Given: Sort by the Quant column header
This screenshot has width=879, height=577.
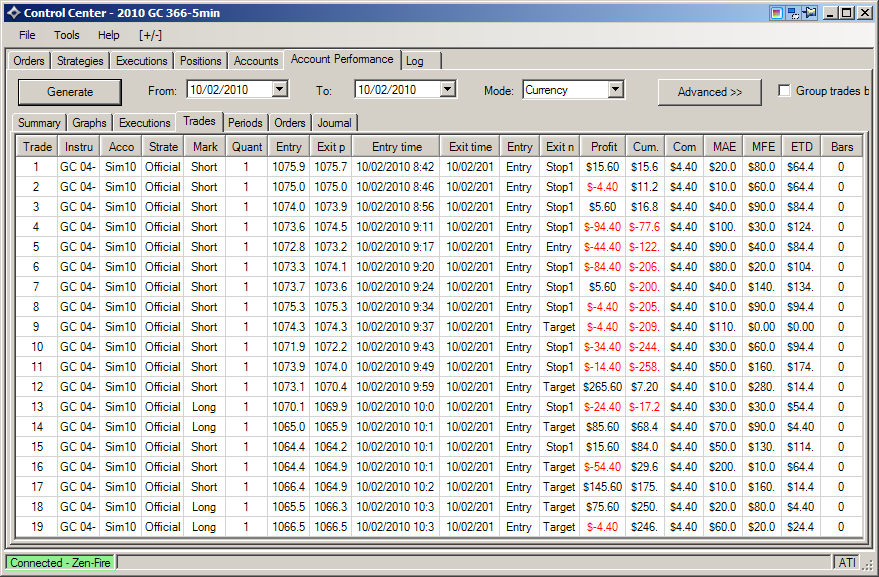Looking at the screenshot, I should [x=247, y=146].
